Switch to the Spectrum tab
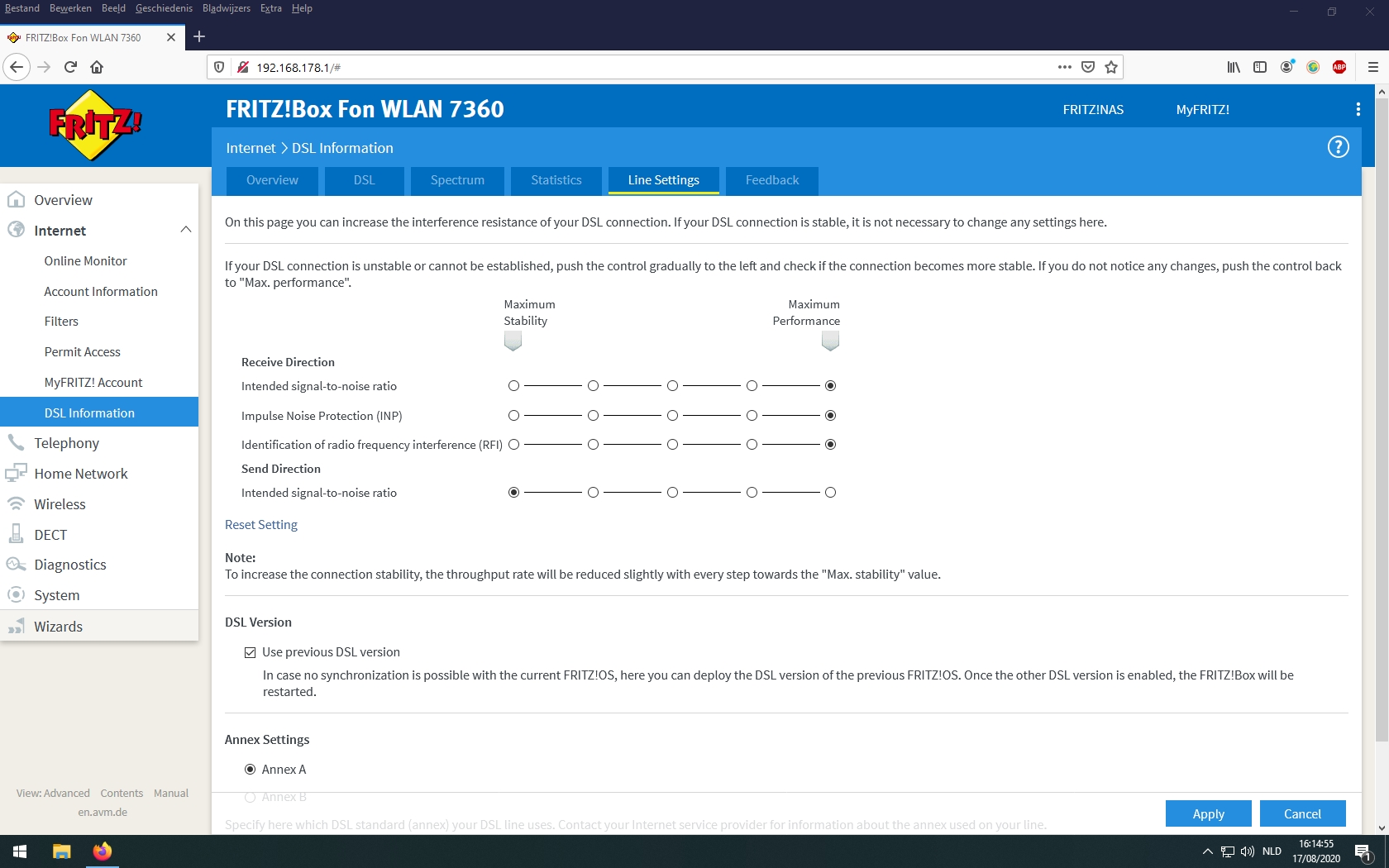This screenshot has height=868, width=1389. [457, 180]
